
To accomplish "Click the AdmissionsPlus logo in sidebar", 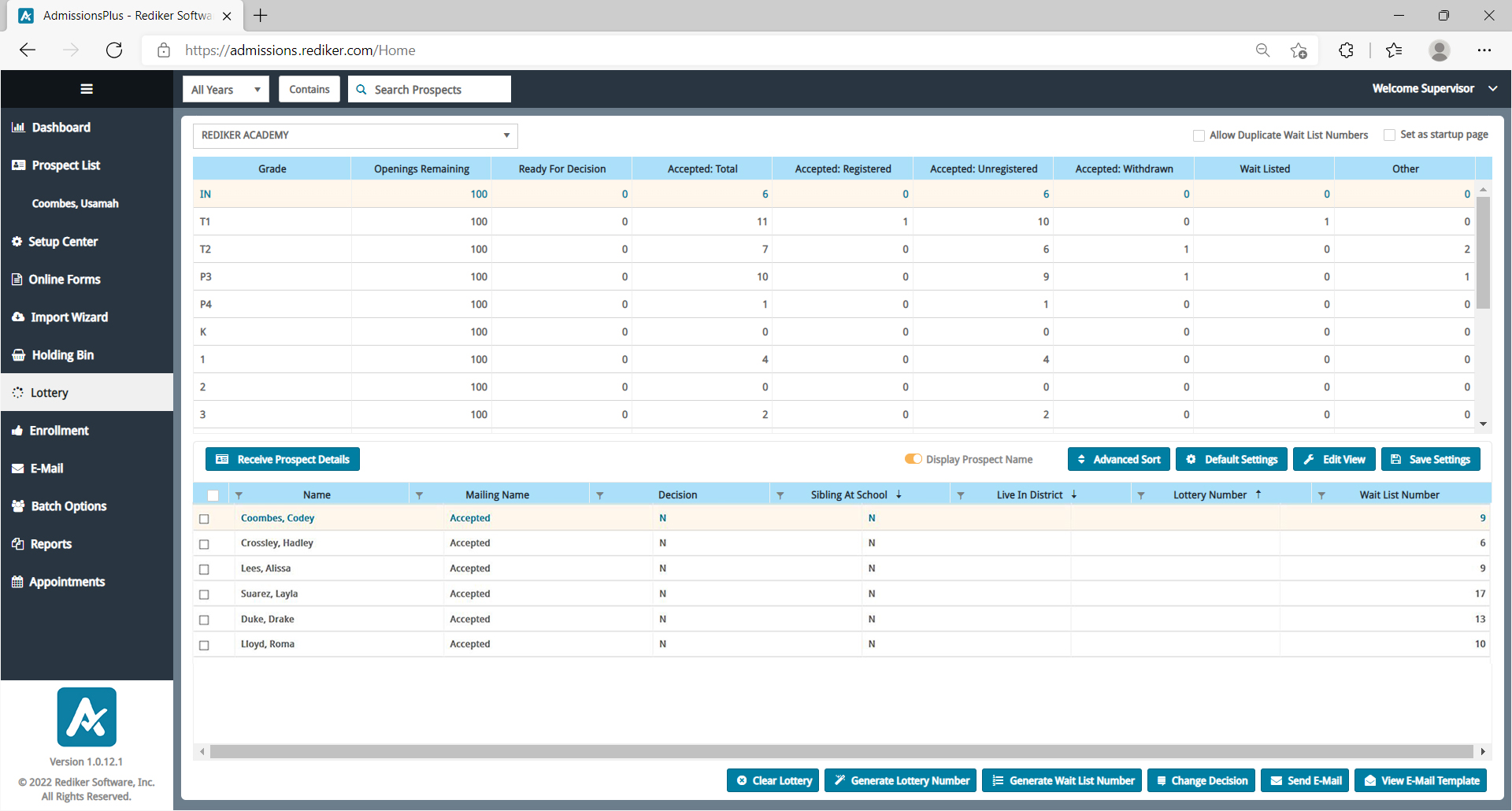I will 87,717.
